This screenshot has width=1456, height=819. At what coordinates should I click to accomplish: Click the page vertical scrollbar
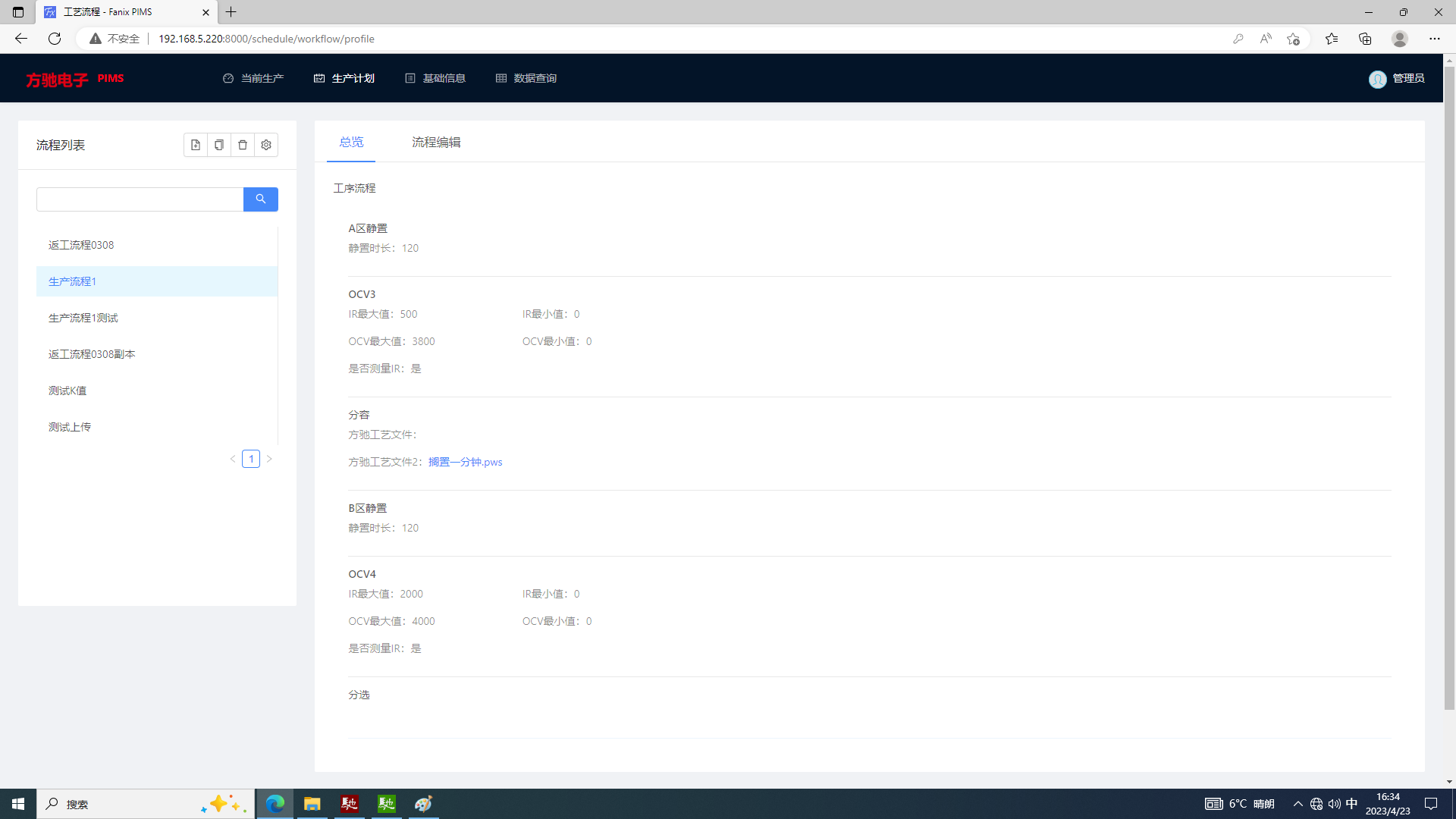[1449, 388]
